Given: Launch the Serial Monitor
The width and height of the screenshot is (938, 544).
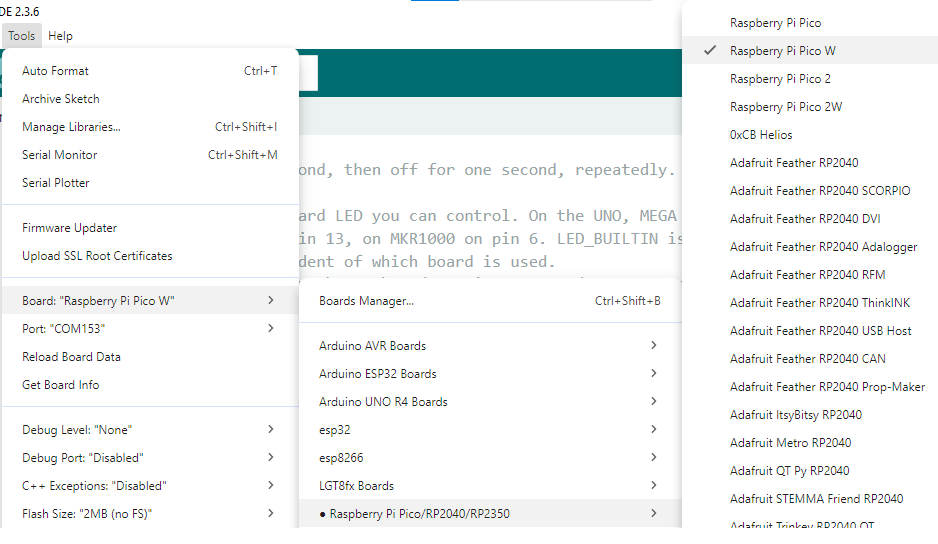Looking at the screenshot, I should pos(60,155).
